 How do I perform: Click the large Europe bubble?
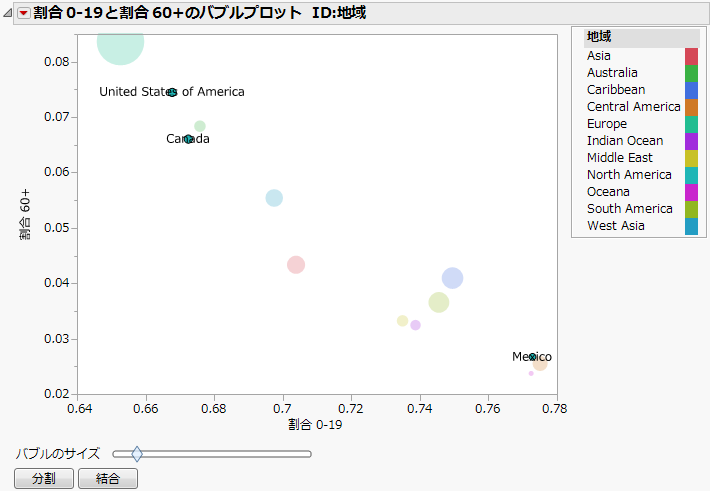tap(120, 44)
